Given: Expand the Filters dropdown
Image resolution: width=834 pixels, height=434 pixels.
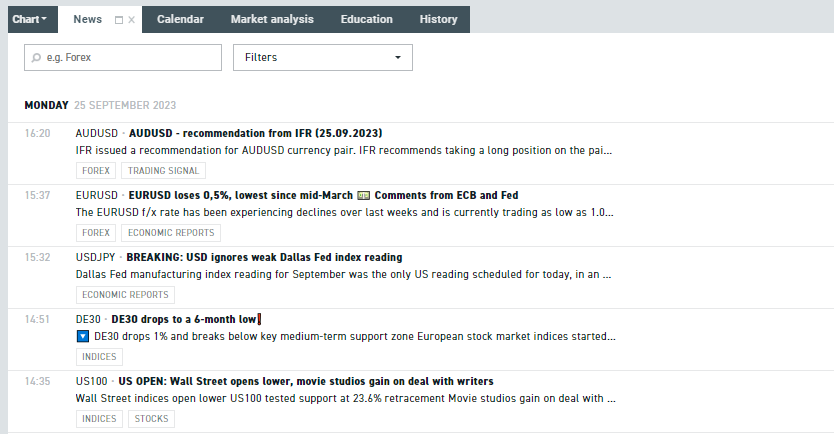Looking at the screenshot, I should pyautogui.click(x=323, y=58).
